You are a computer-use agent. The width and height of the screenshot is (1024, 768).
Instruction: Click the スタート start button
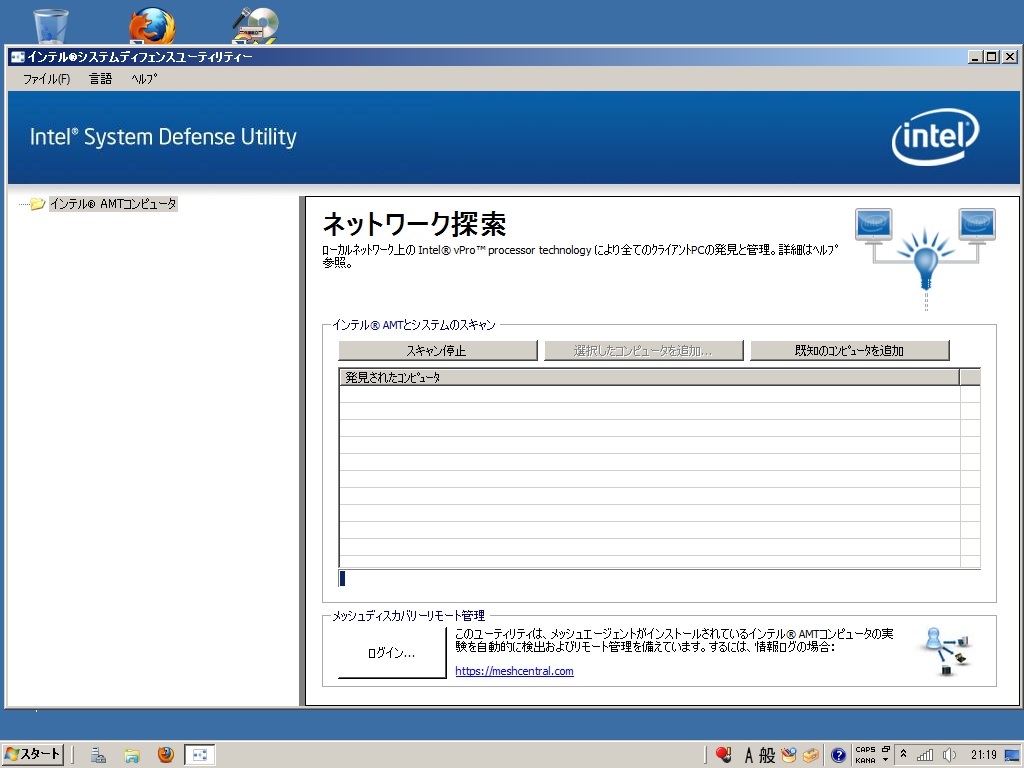[33, 754]
